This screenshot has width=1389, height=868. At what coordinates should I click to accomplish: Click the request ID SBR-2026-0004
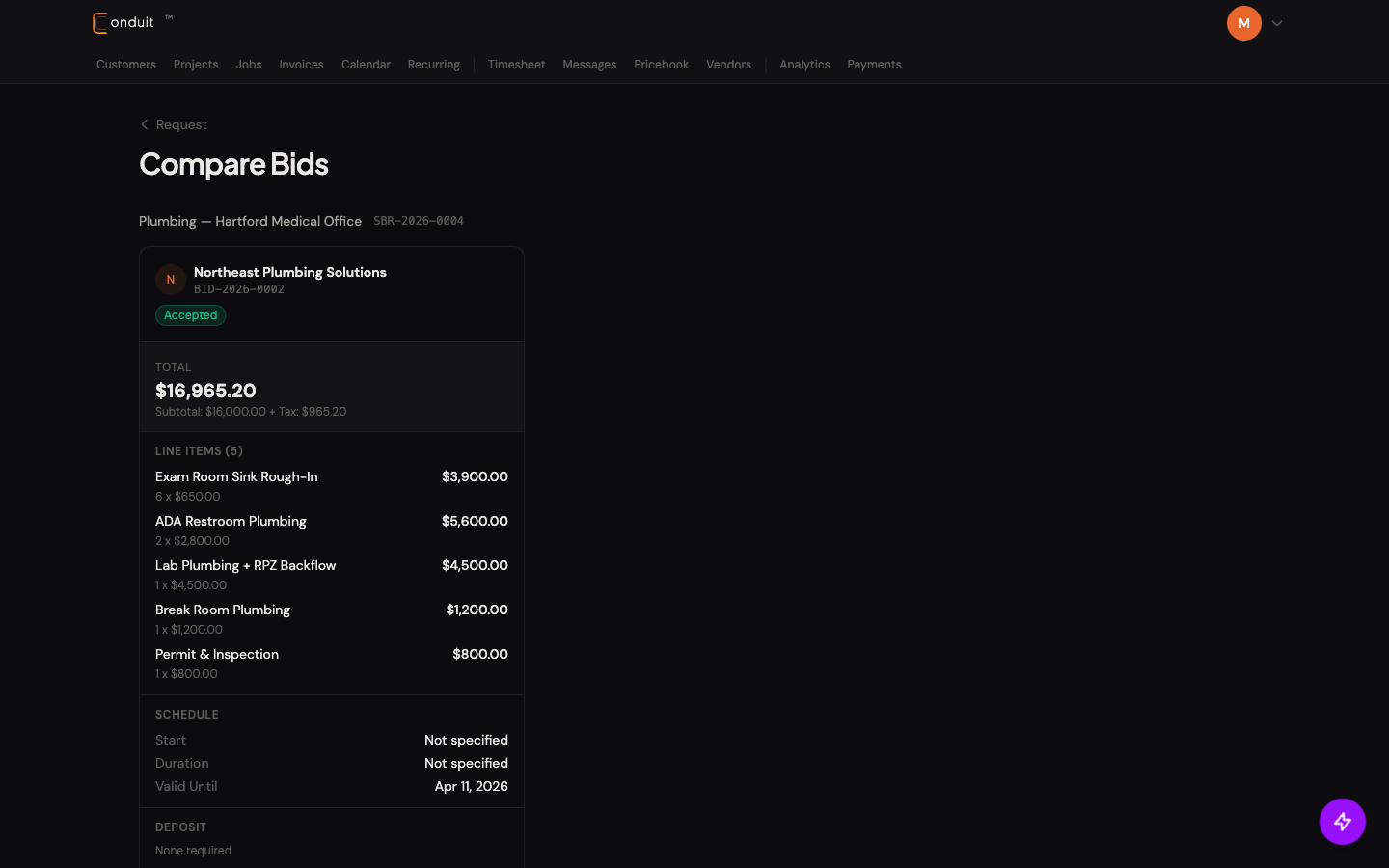click(x=419, y=221)
